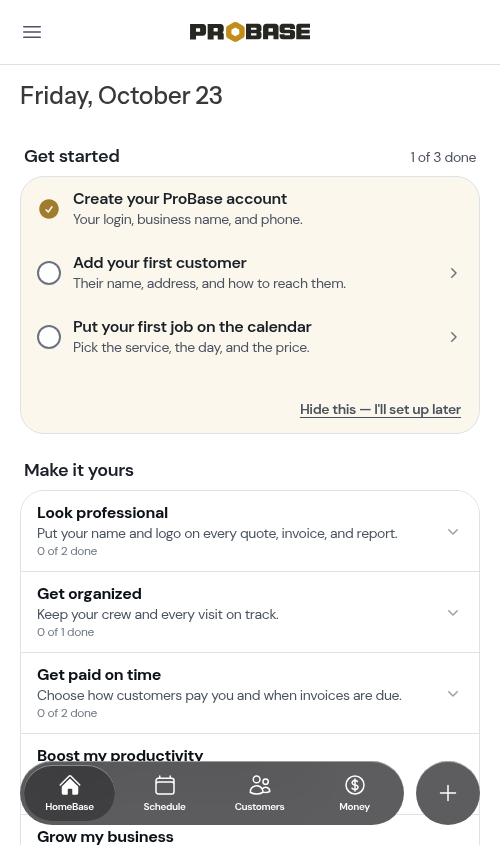This screenshot has width=500, height=845.
Task: Open the hamburger menu
Action: (x=32, y=32)
